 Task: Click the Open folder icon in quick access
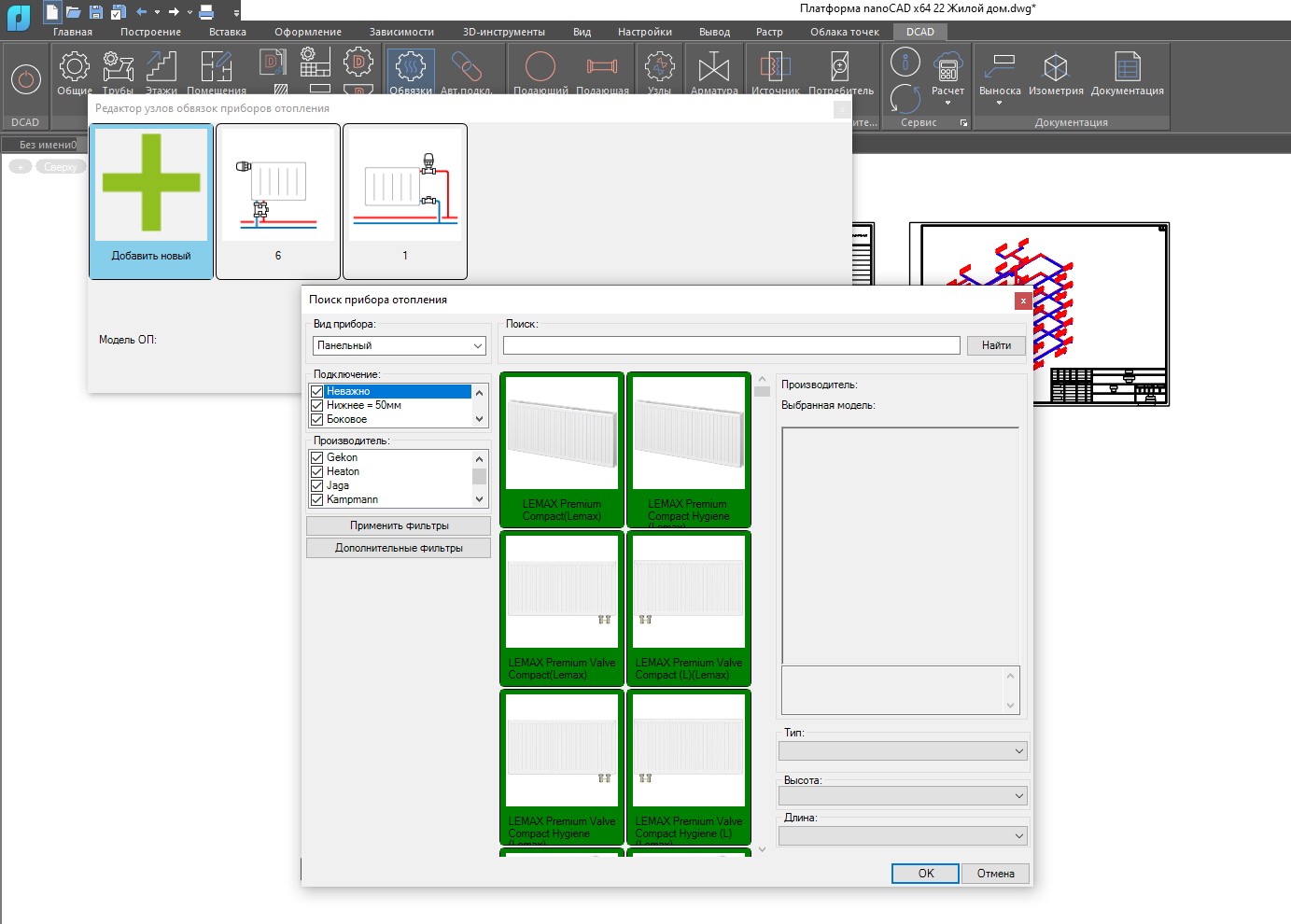(73, 12)
